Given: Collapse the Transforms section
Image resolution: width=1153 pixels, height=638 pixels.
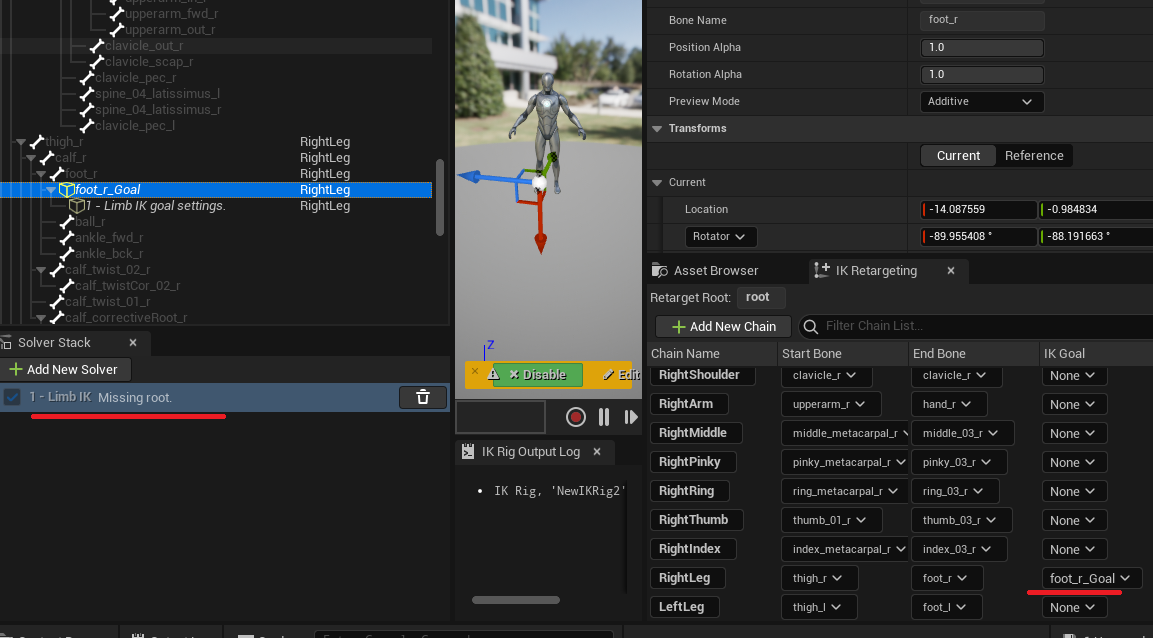Looking at the screenshot, I should pyautogui.click(x=657, y=129).
